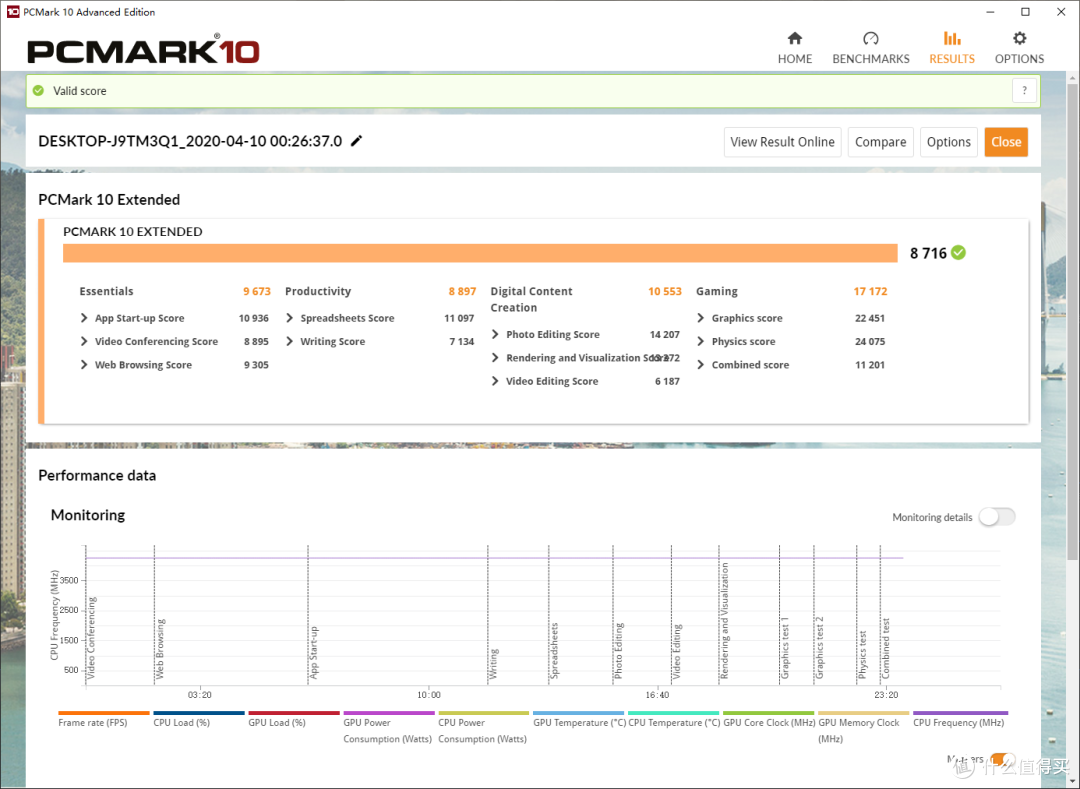Click CPU Load (%) legend swatch
This screenshot has height=789, width=1080.
[199, 713]
